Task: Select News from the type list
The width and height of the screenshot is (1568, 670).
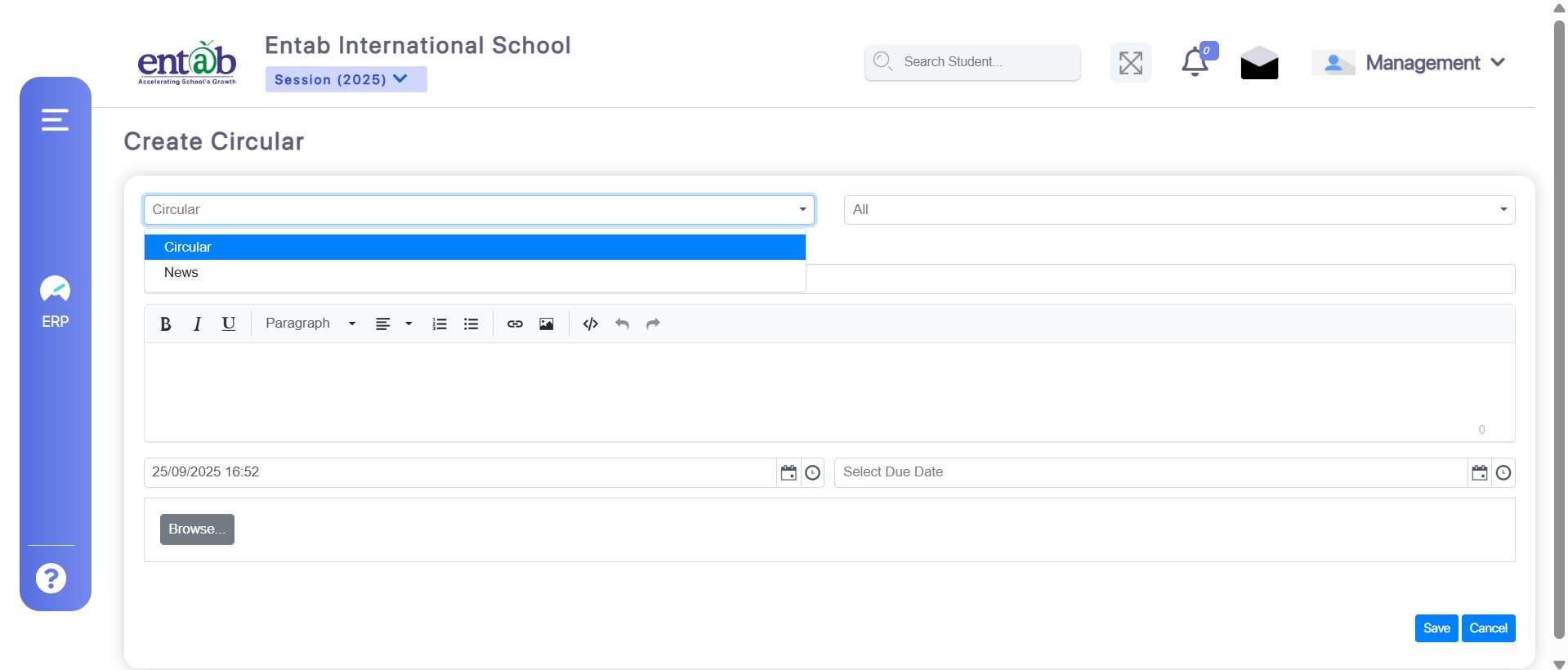Action: pyautogui.click(x=181, y=273)
